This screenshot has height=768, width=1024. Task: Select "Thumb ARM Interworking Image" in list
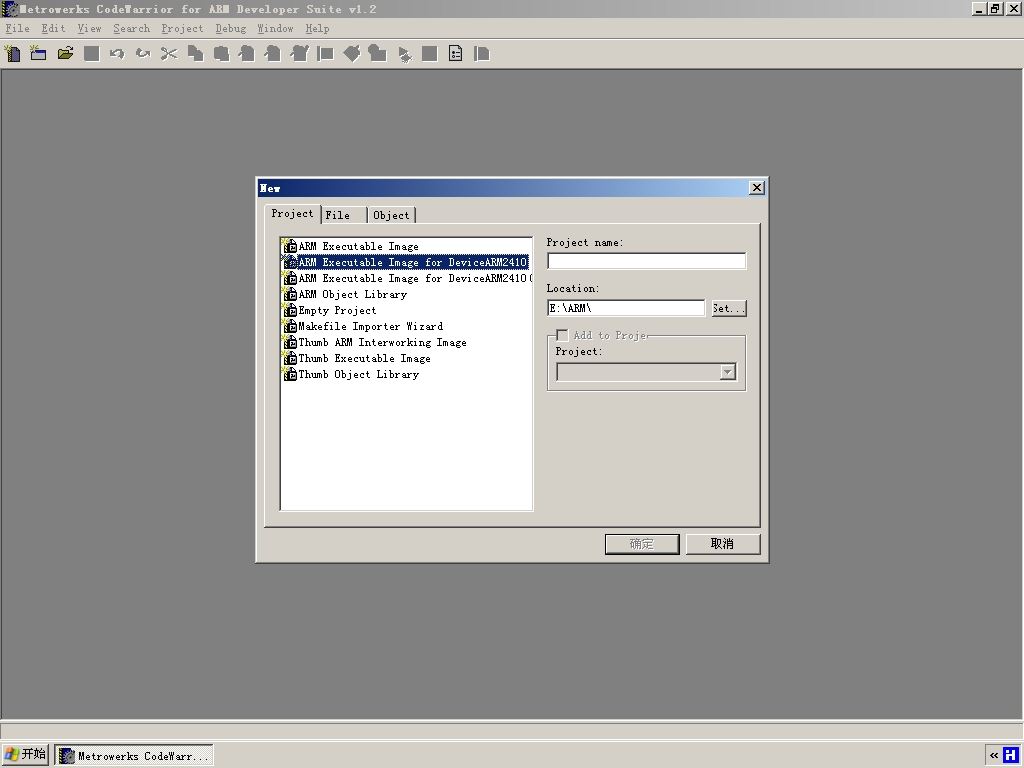tap(375, 342)
